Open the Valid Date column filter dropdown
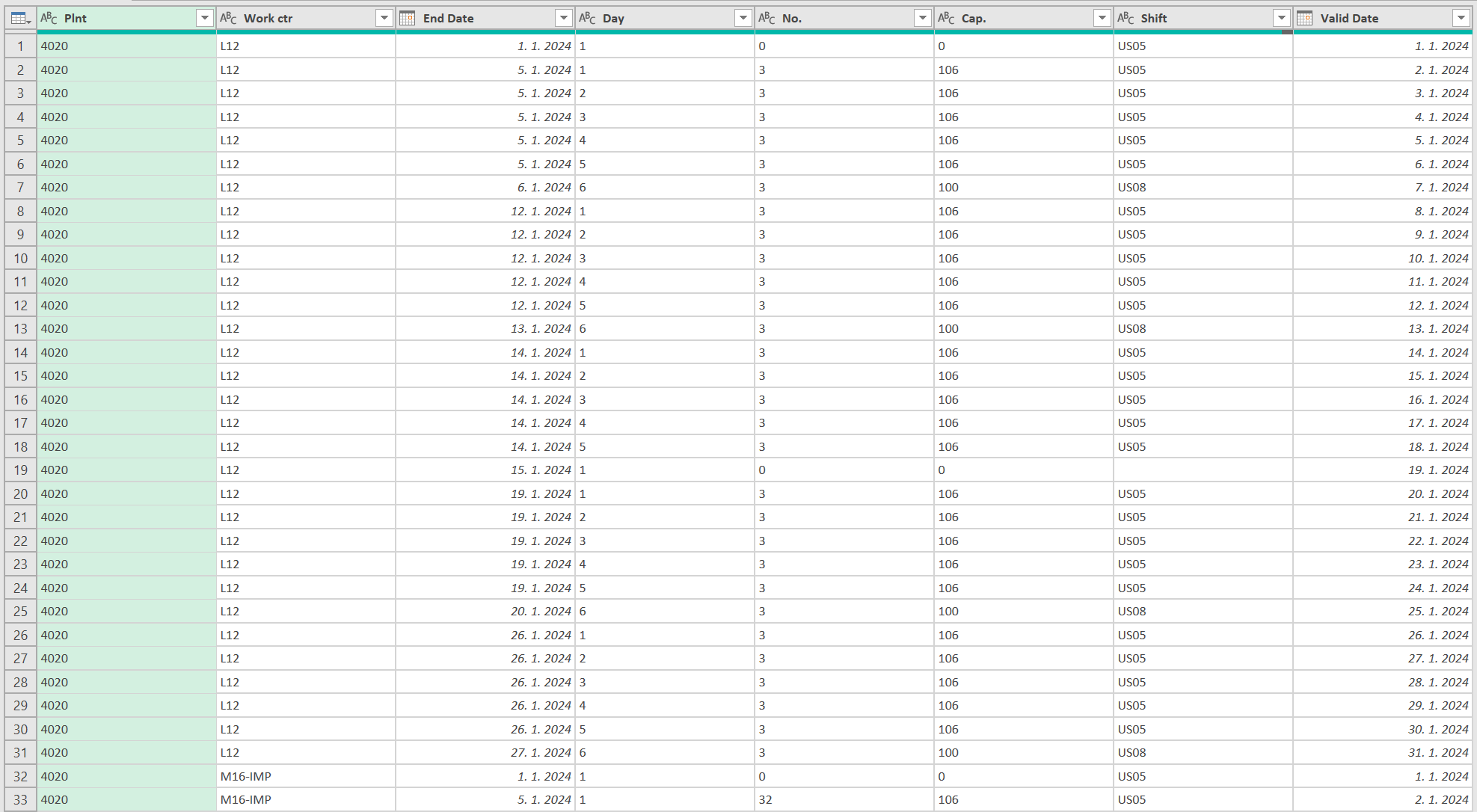 point(1461,18)
